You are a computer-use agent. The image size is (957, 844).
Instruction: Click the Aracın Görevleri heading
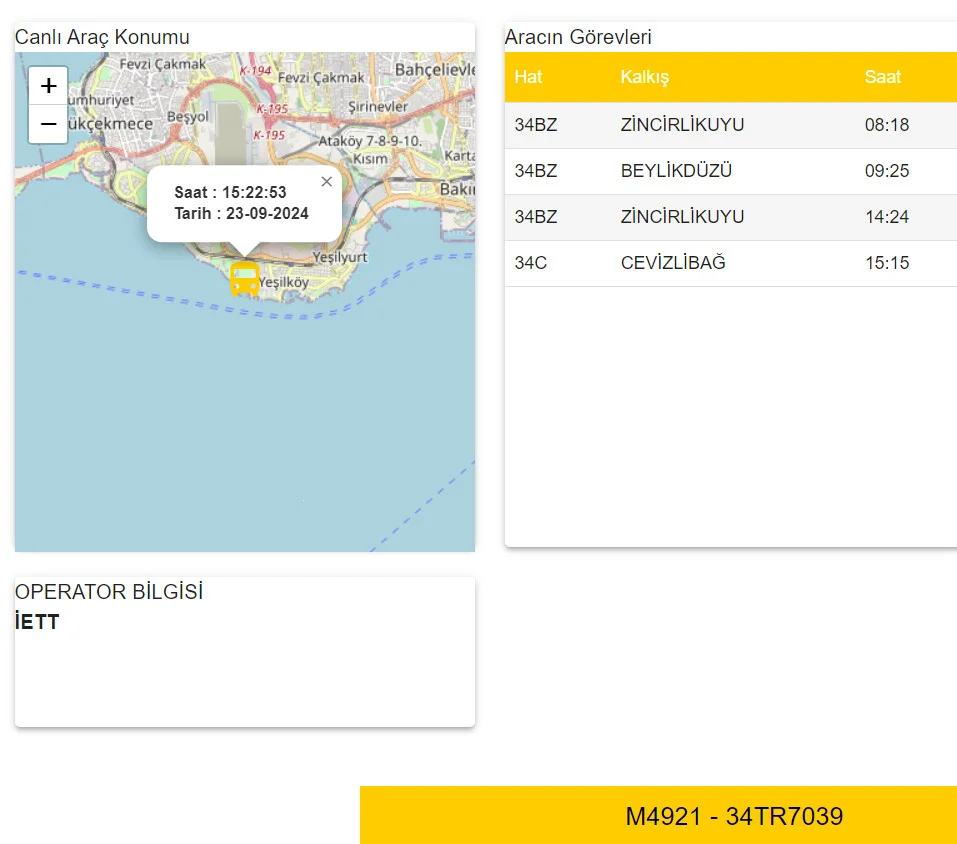pyautogui.click(x=578, y=37)
